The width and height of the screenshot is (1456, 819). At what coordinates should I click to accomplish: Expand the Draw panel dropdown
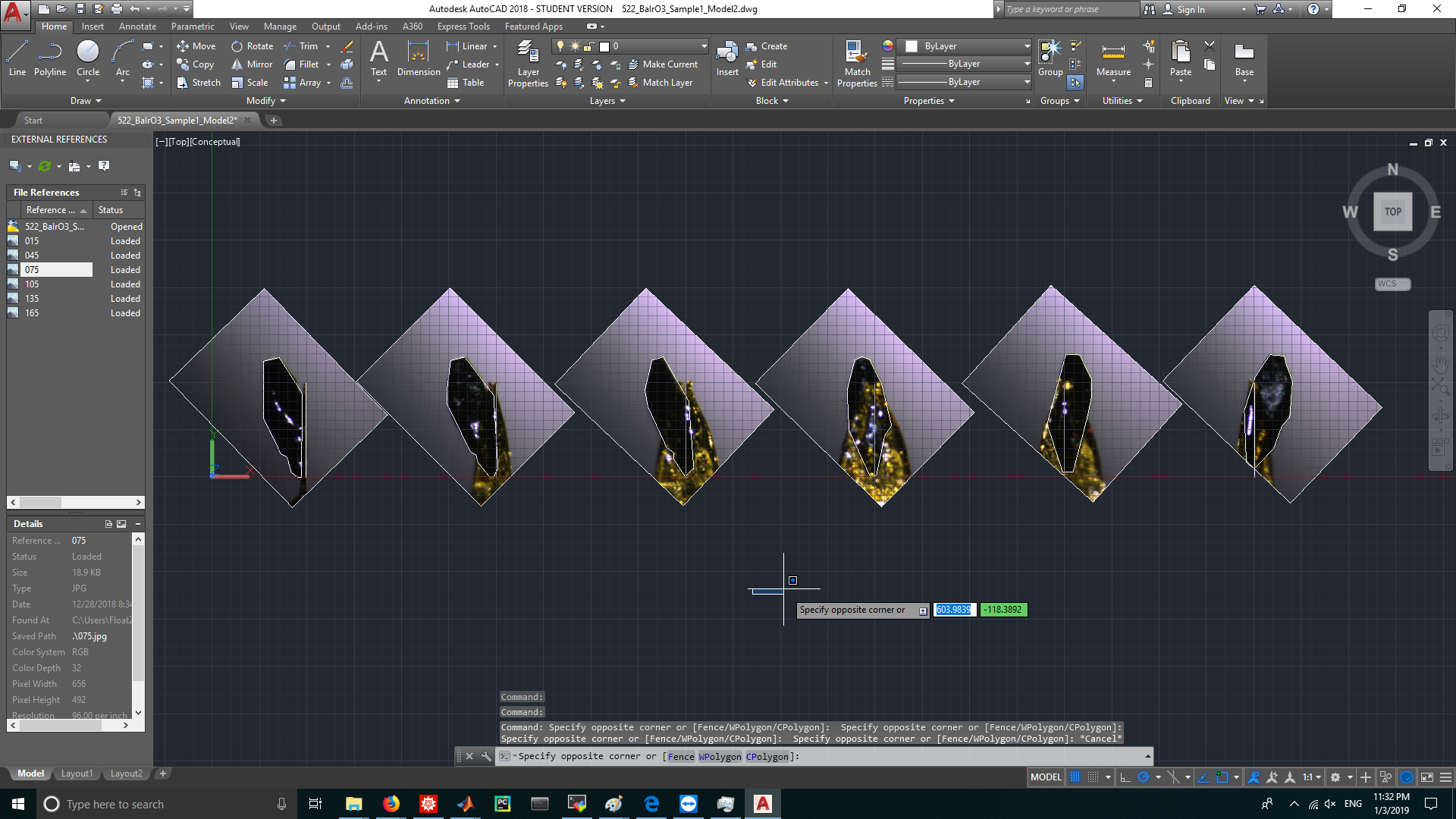click(x=86, y=101)
